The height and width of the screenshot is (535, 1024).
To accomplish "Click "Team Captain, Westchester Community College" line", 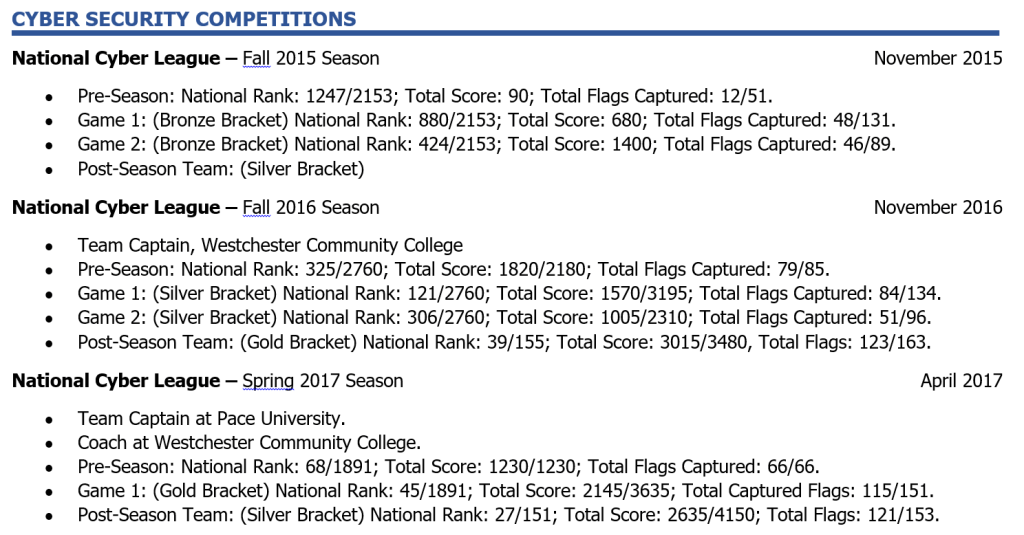I will 270,245.
